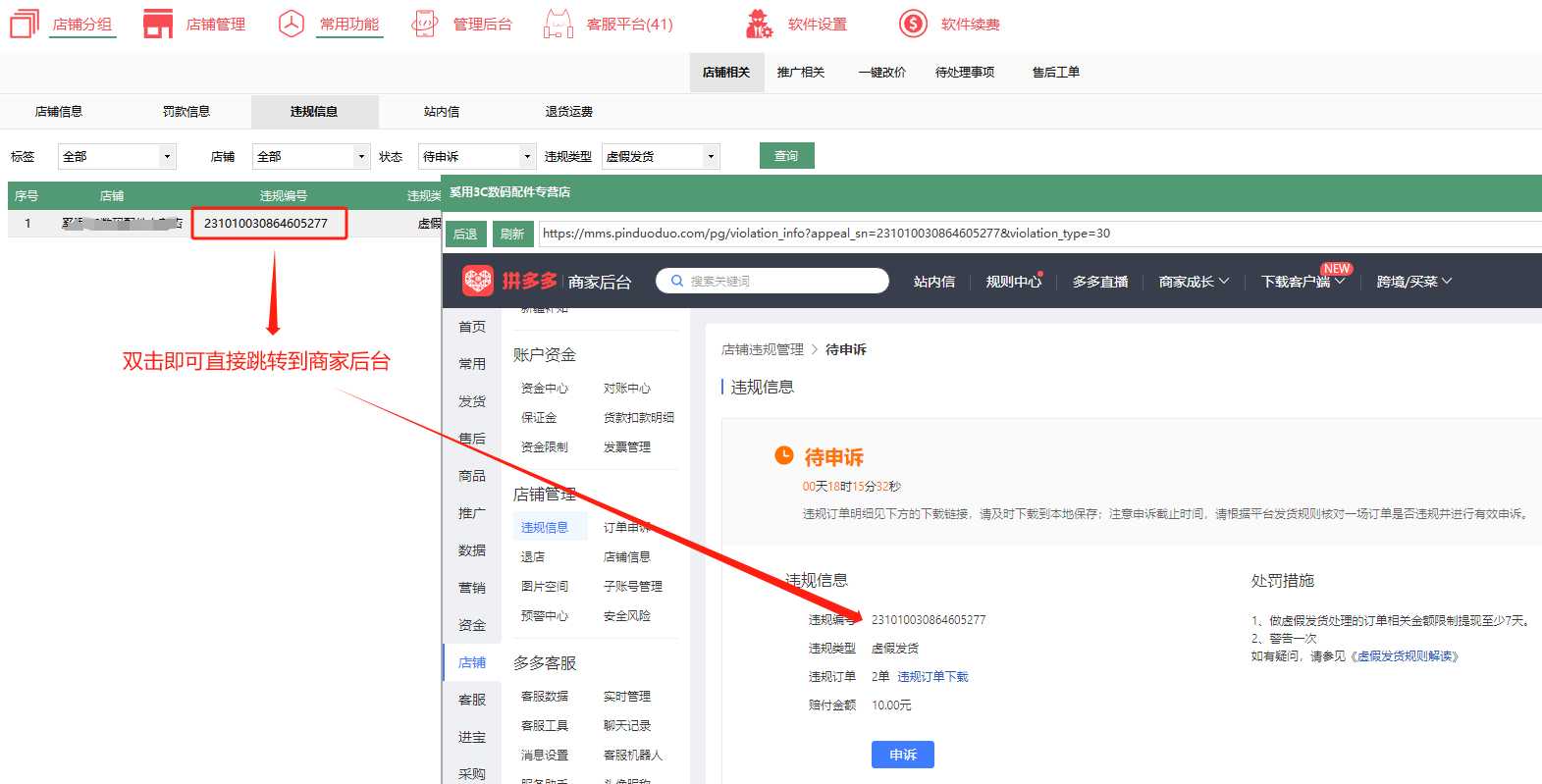Open the 店铺分组 icon in top toolbar
Image resolution: width=1542 pixels, height=784 pixels.
(x=25, y=24)
